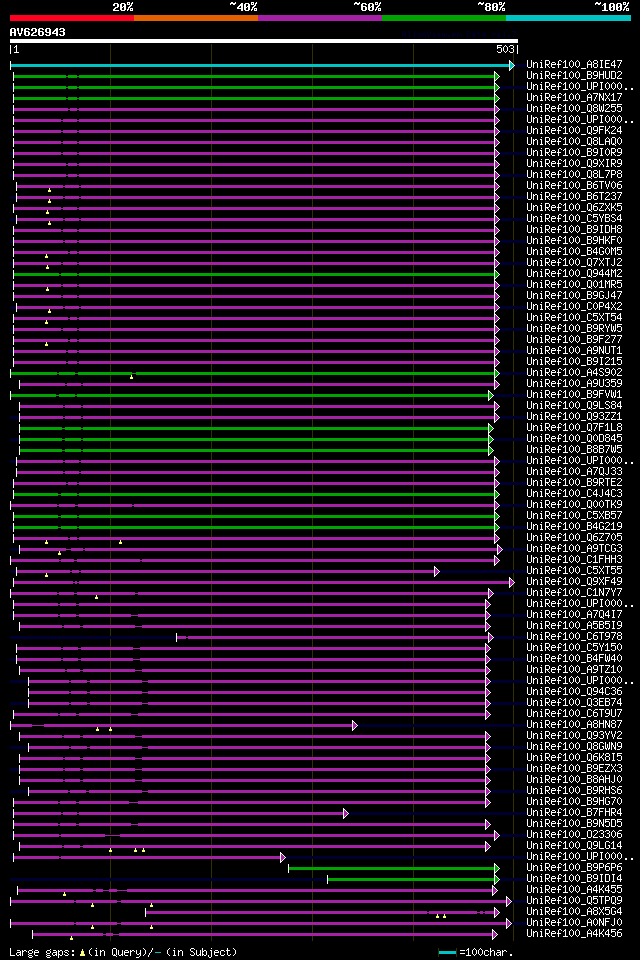Select the UniRef100_Q8W255 label
The image size is (640, 960).
click(574, 108)
